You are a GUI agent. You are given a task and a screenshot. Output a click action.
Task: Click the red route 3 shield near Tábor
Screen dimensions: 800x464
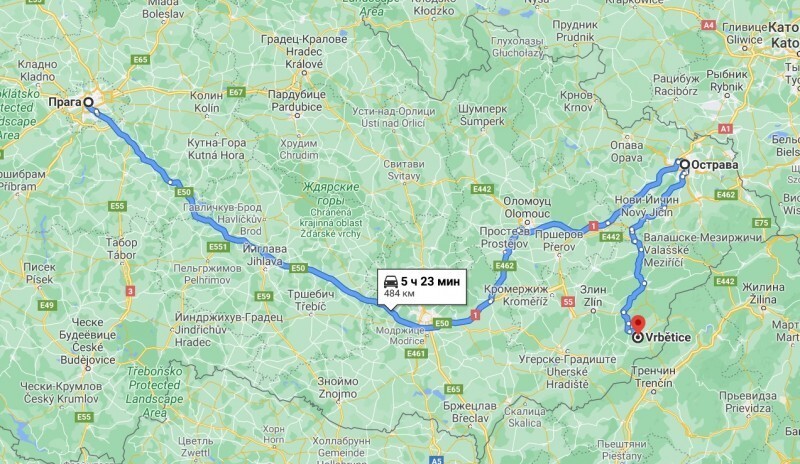click(x=131, y=291)
